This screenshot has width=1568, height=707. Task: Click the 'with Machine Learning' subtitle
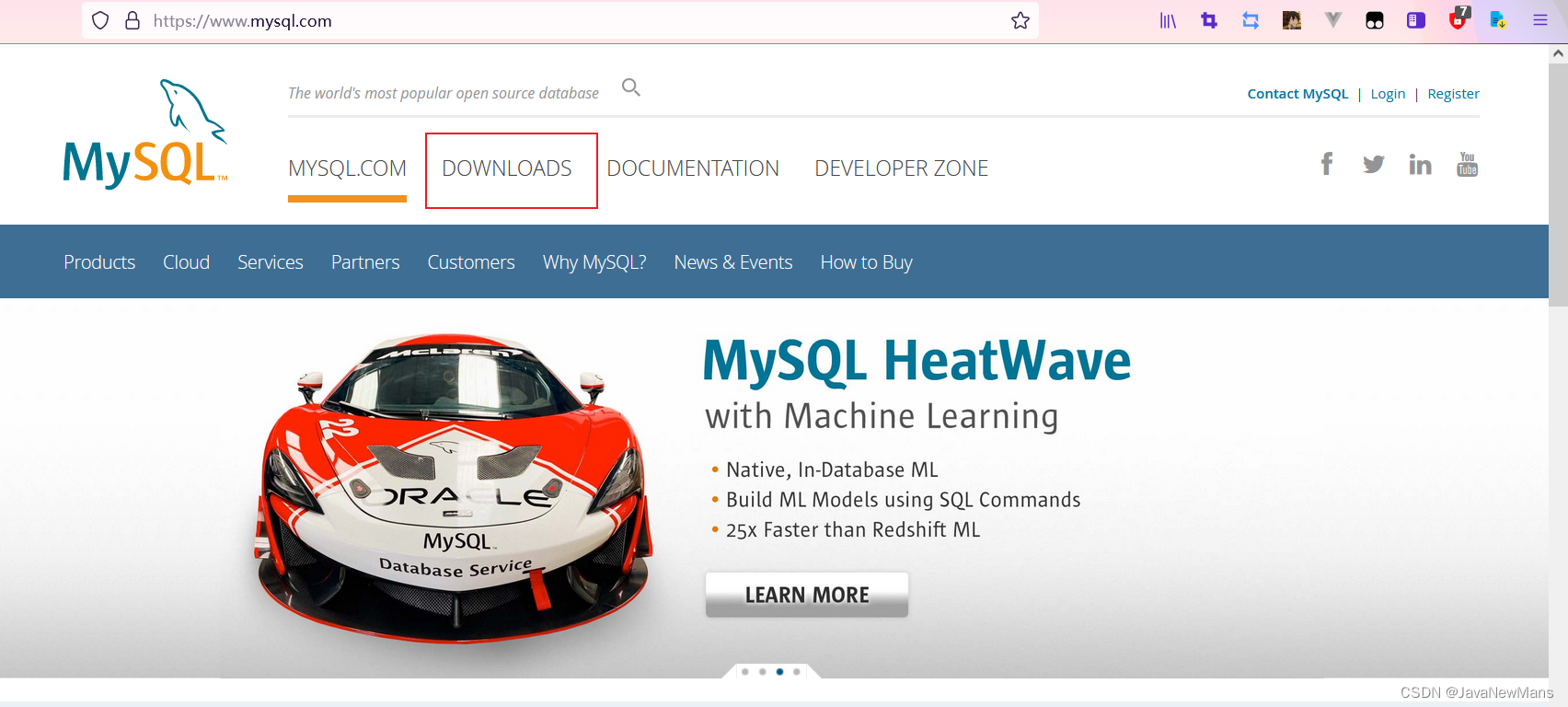(x=882, y=416)
